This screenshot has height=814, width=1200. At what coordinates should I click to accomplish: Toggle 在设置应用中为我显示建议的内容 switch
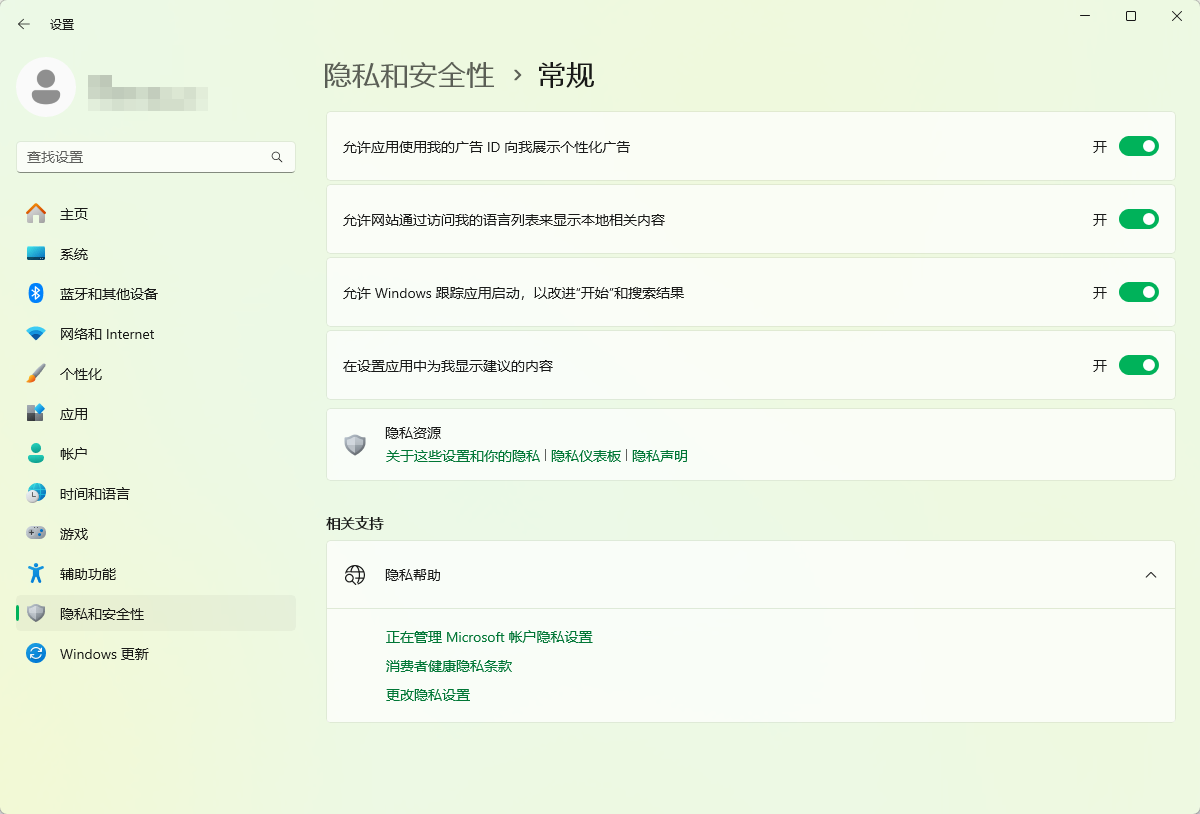(1138, 365)
